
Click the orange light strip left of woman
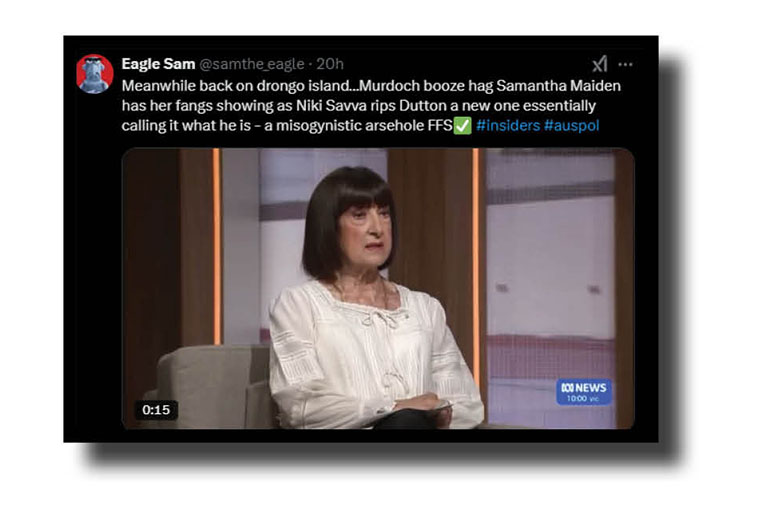click(x=217, y=247)
